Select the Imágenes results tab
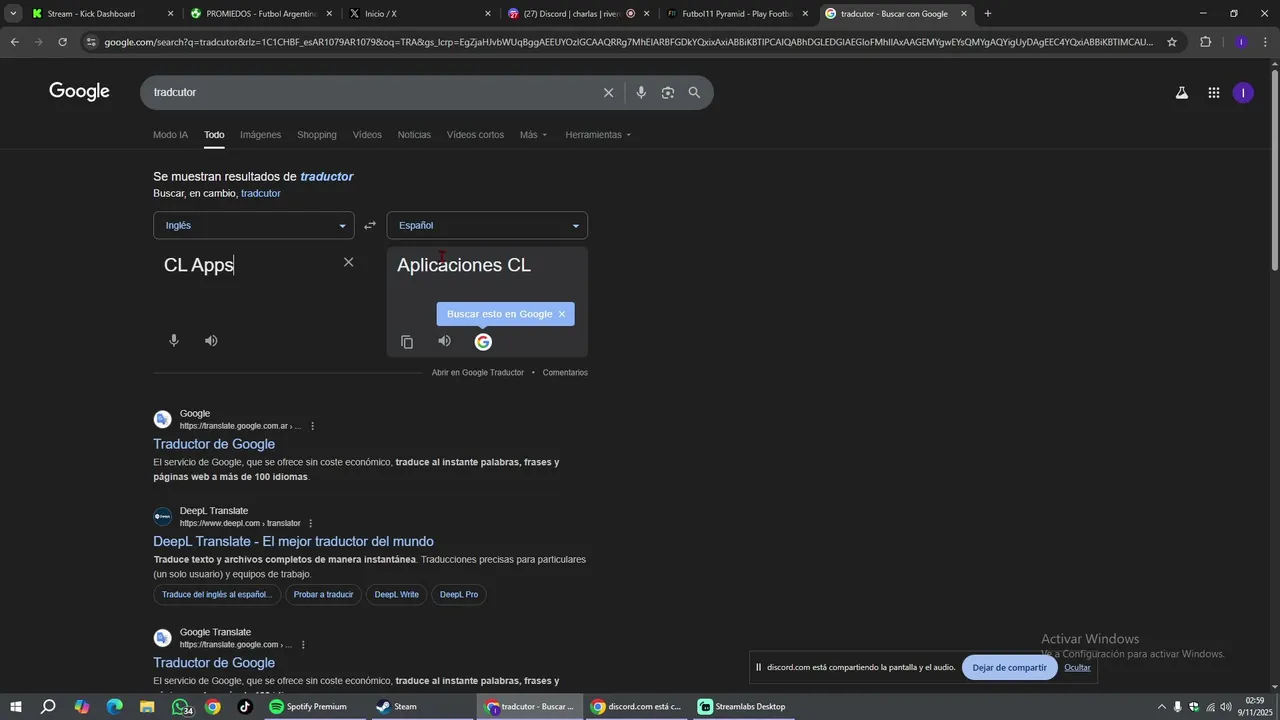1280x720 pixels. click(x=260, y=135)
